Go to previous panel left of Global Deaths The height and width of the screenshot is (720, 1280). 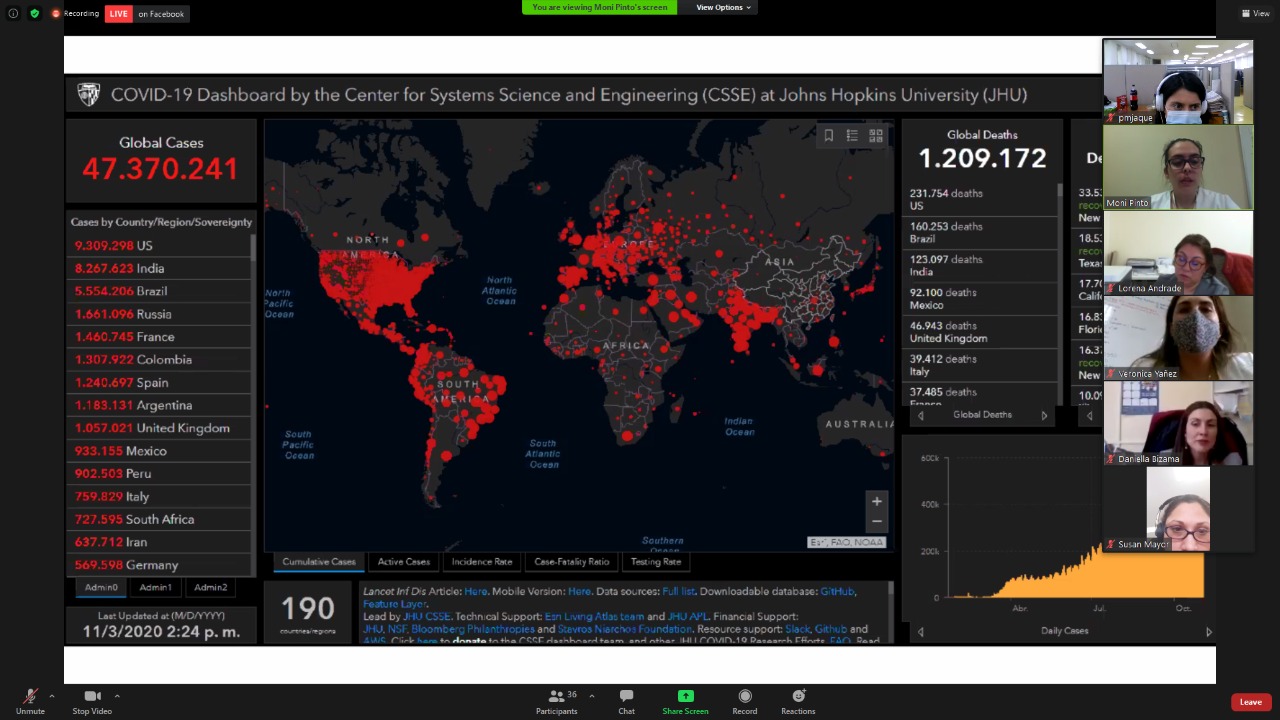pyautogui.click(x=921, y=415)
